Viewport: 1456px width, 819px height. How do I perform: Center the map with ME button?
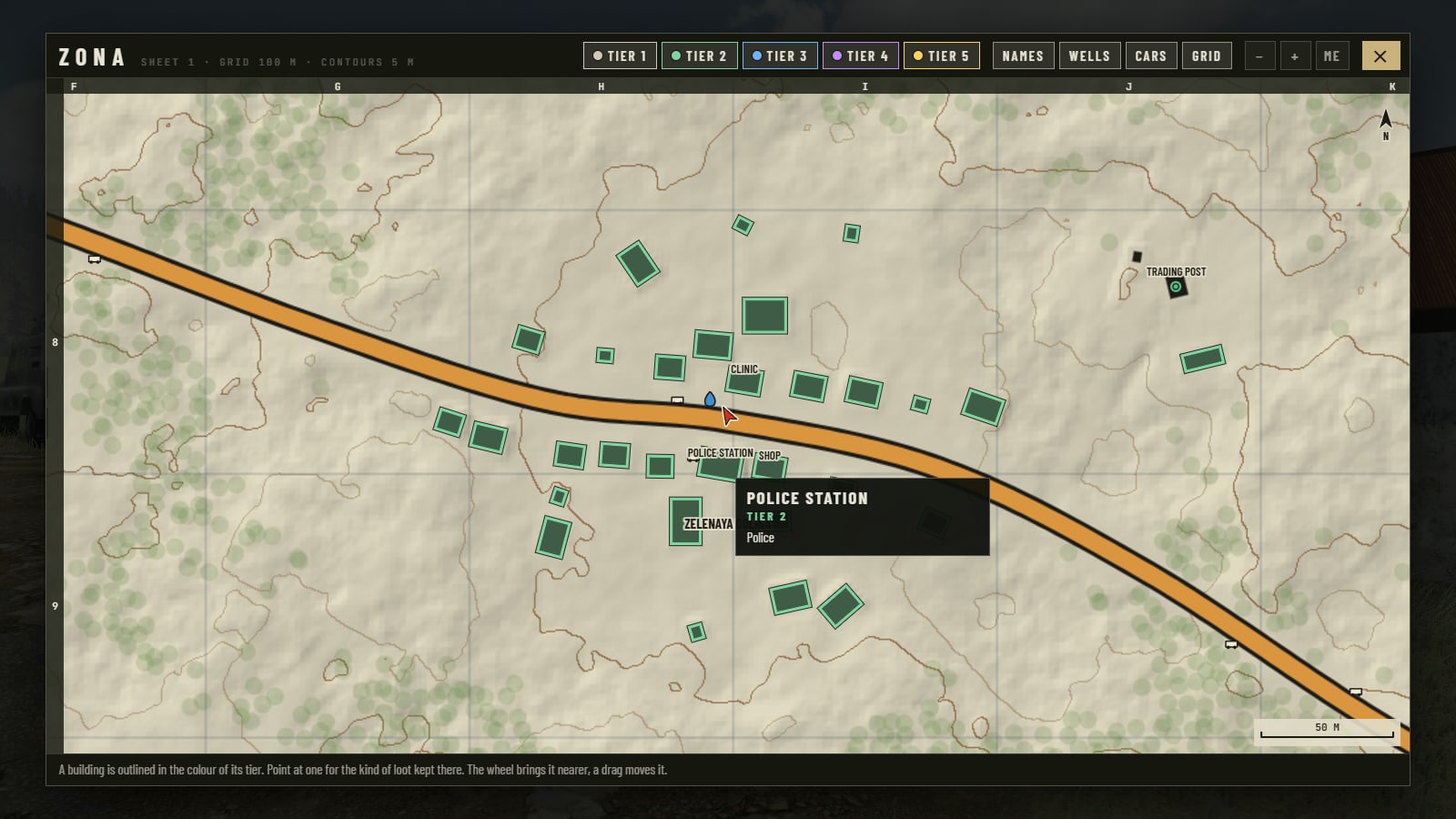pyautogui.click(x=1332, y=56)
